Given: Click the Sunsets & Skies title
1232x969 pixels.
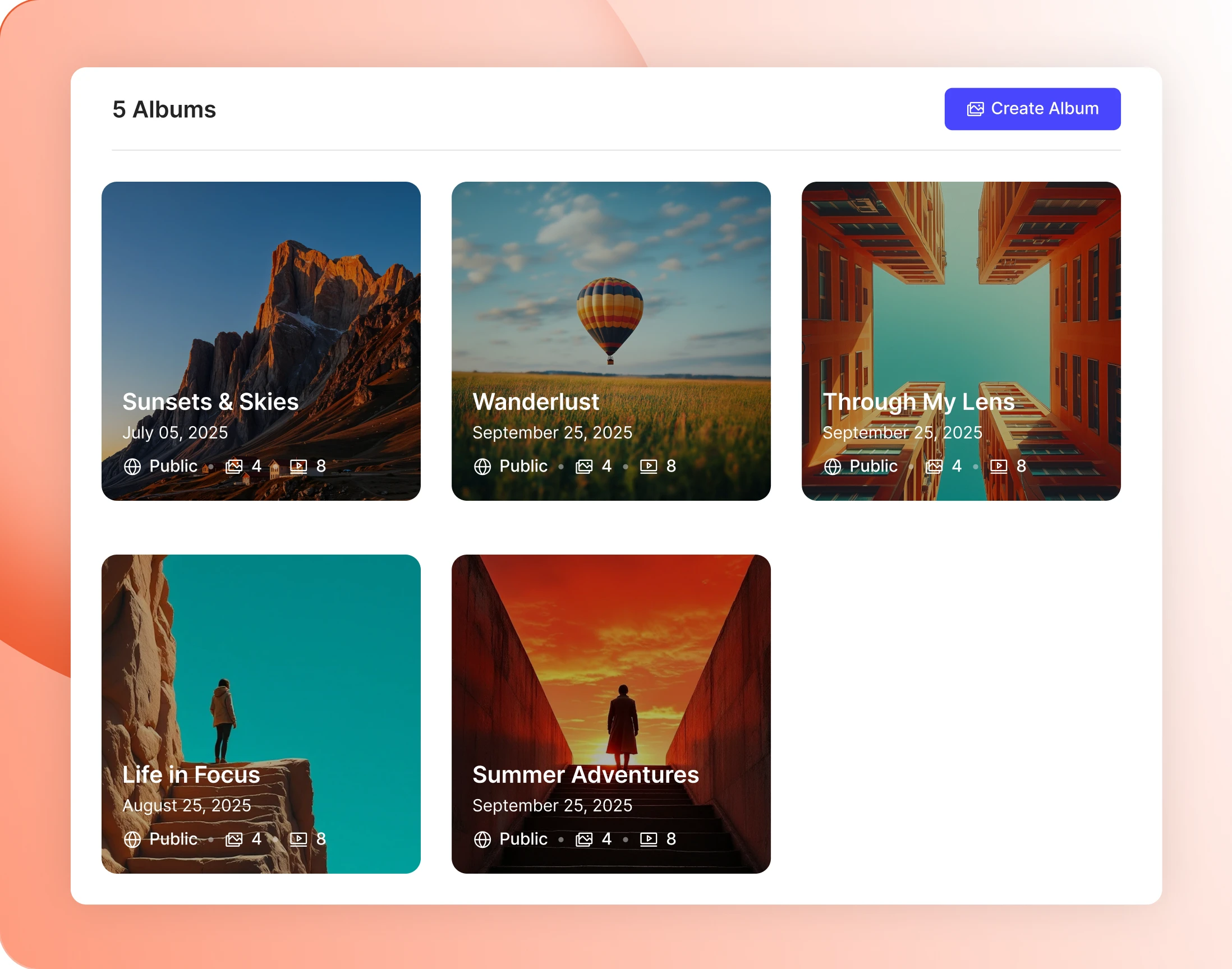Looking at the screenshot, I should [210, 402].
